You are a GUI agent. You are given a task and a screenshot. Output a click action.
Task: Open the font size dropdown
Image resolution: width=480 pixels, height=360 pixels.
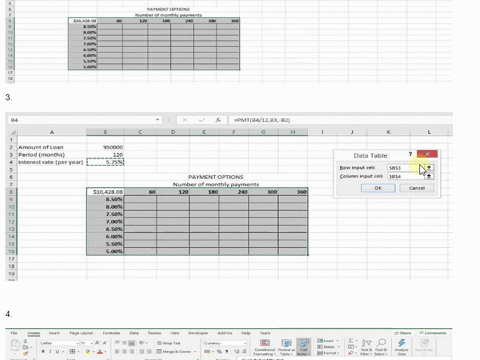[x=92, y=343]
